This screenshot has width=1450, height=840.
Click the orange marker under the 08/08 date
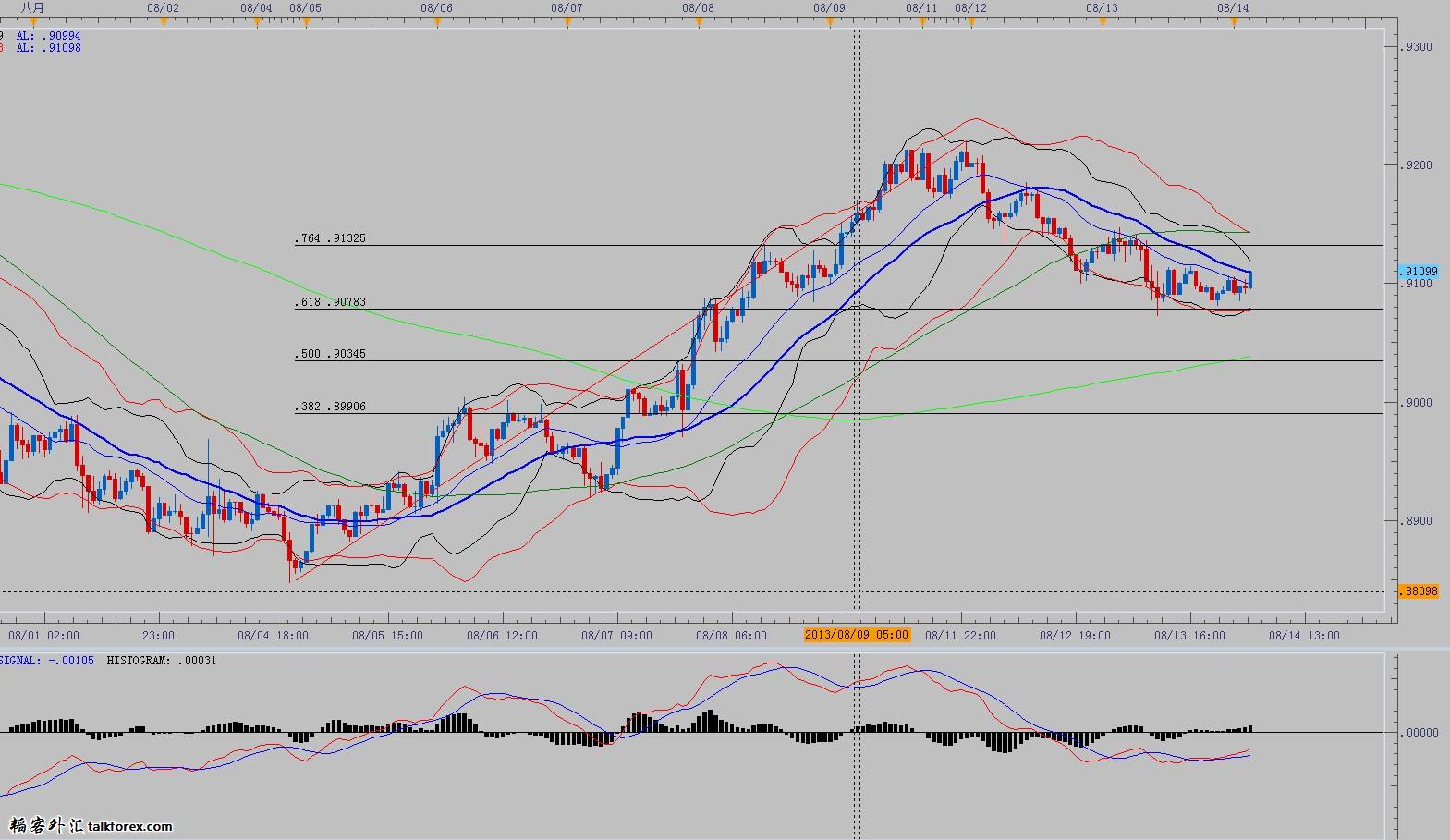[699, 23]
